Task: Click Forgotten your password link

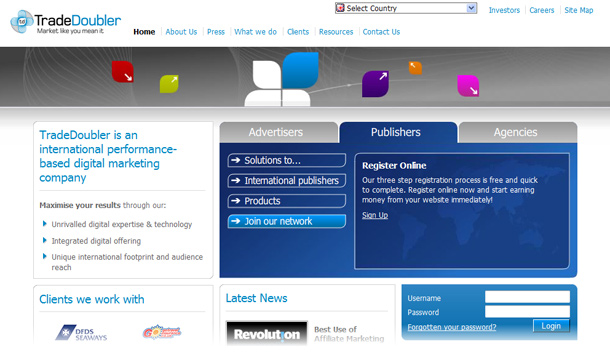Action: click(452, 327)
